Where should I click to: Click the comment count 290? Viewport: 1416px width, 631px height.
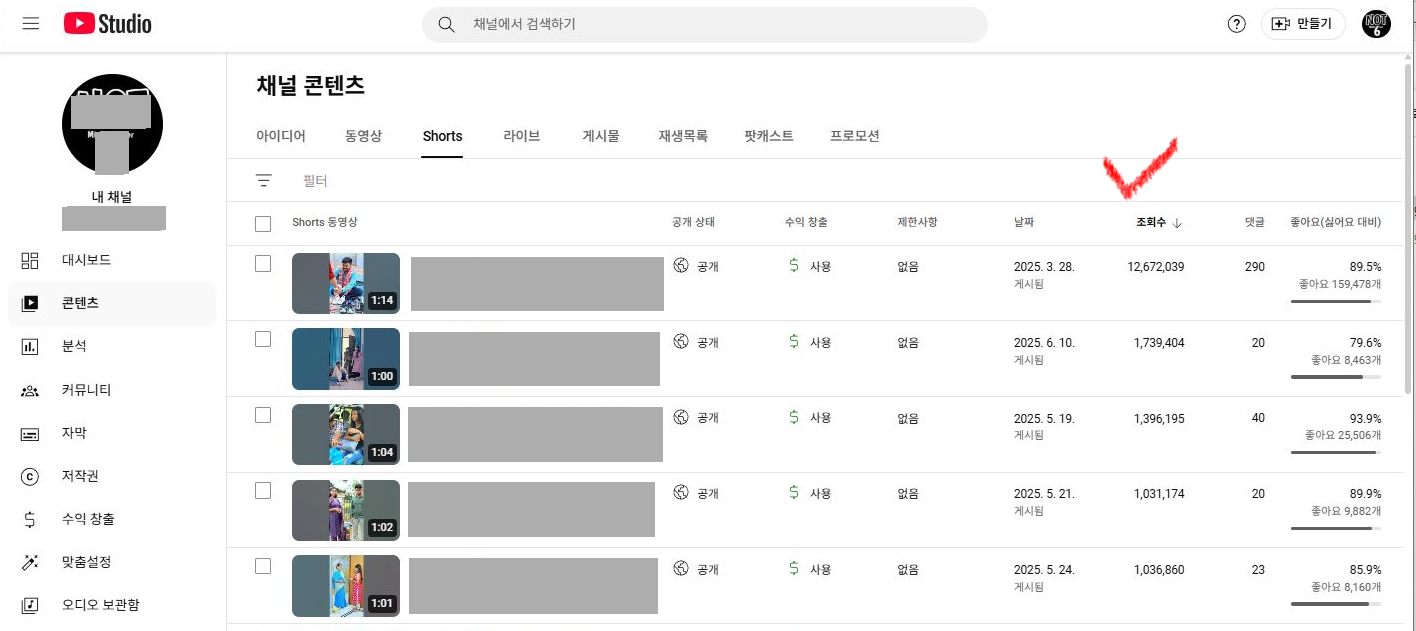point(1255,267)
